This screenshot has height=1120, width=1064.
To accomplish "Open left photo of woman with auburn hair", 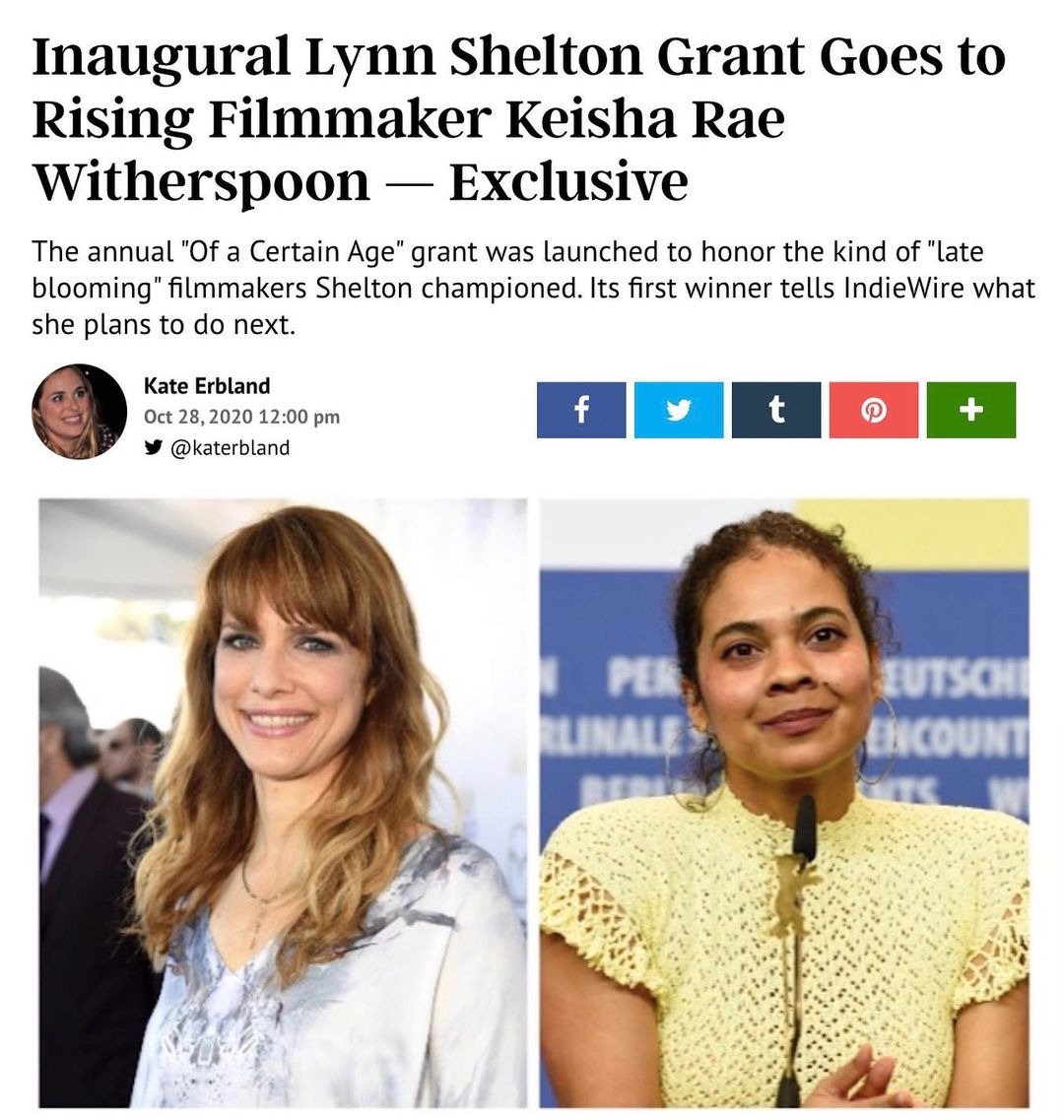I will 284,803.
